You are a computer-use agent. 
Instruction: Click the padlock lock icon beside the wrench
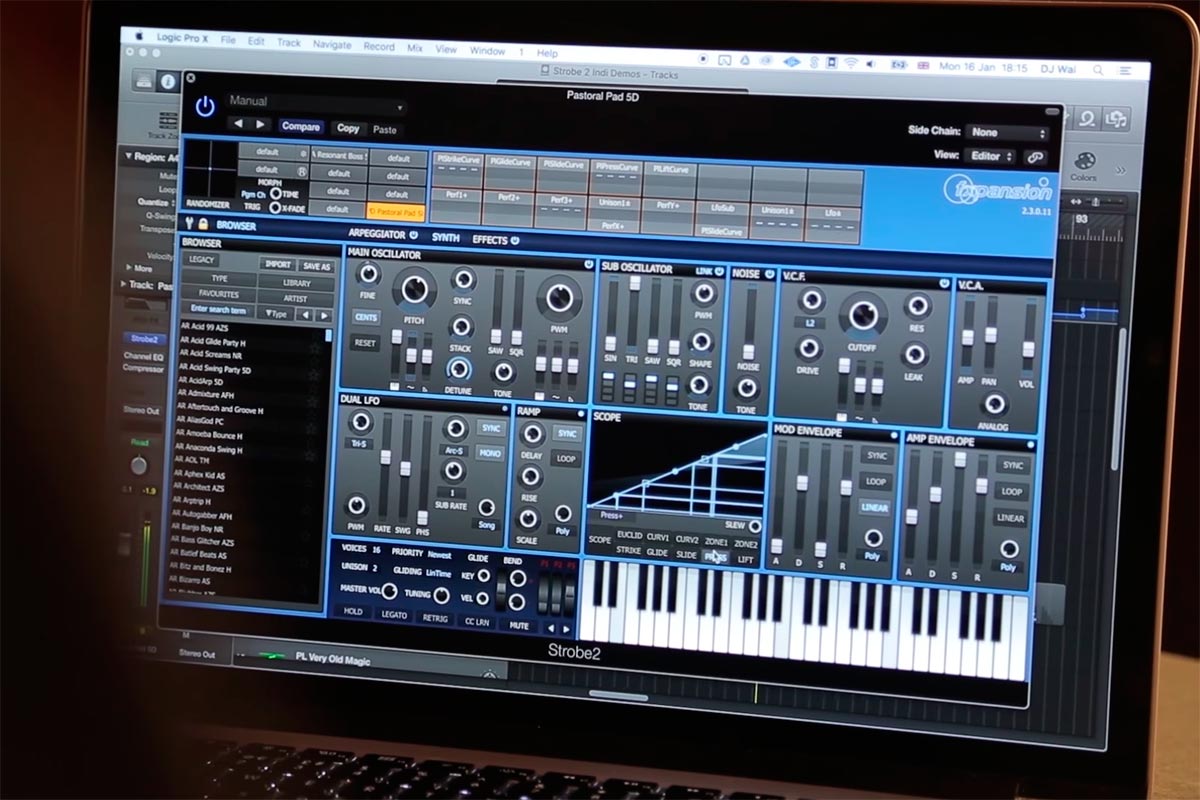(x=203, y=225)
